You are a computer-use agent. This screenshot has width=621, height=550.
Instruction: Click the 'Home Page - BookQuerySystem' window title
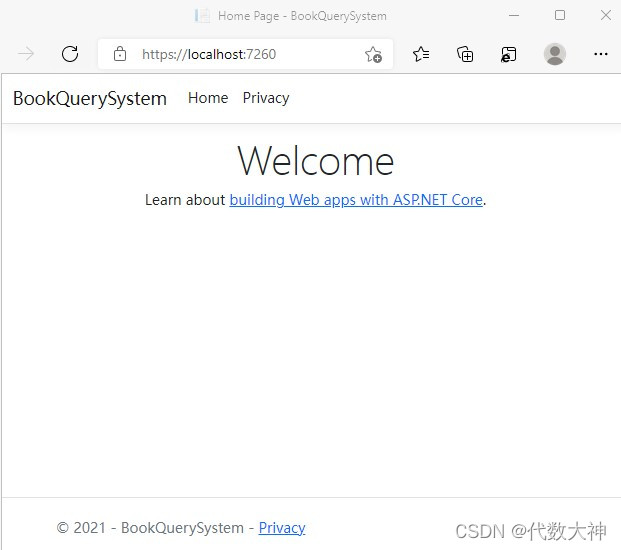tap(302, 16)
